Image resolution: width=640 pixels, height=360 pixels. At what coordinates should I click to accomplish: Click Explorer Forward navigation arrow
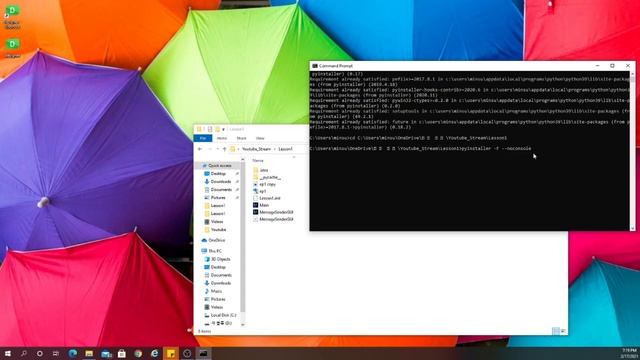click(210, 149)
